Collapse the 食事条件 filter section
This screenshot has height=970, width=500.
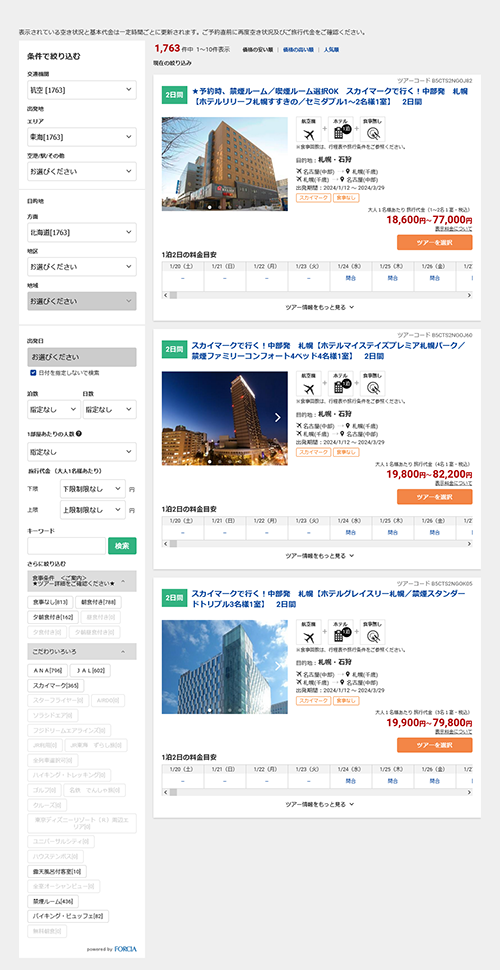point(82,582)
